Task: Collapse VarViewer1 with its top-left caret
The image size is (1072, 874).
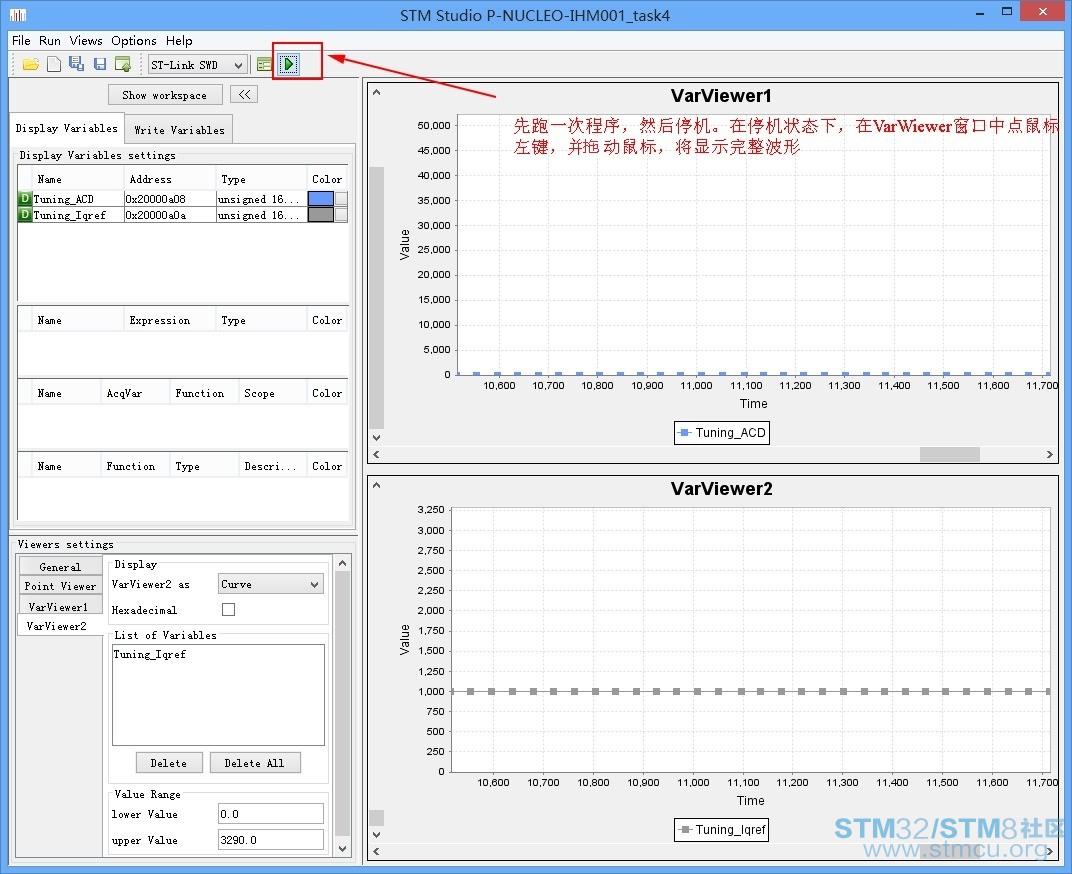Action: [377, 92]
